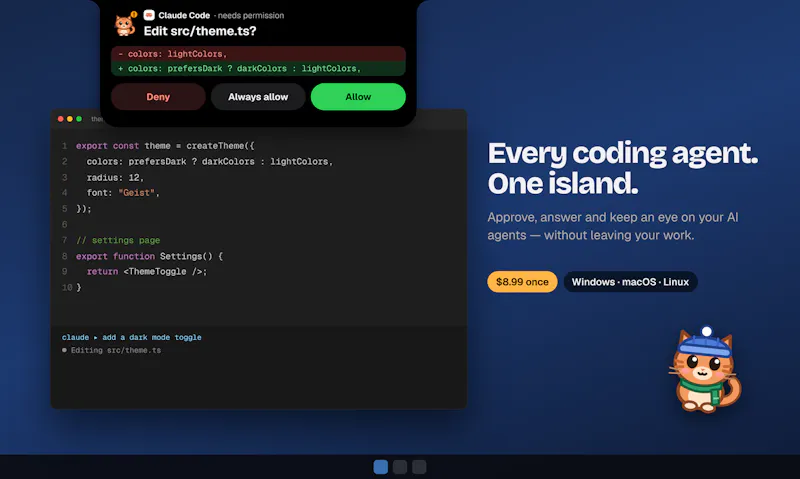
Task: Click the green maximize dot of editor window
Action: (79, 119)
